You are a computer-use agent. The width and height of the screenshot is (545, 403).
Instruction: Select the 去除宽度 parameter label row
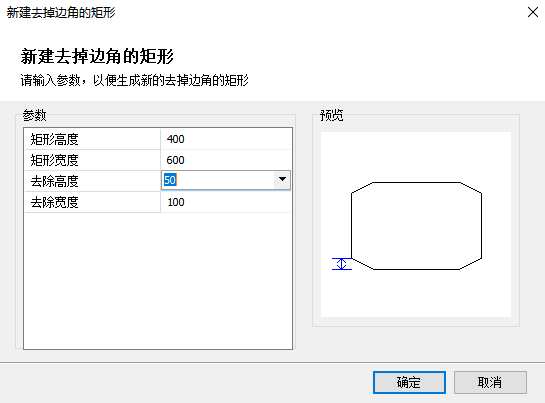(92, 202)
